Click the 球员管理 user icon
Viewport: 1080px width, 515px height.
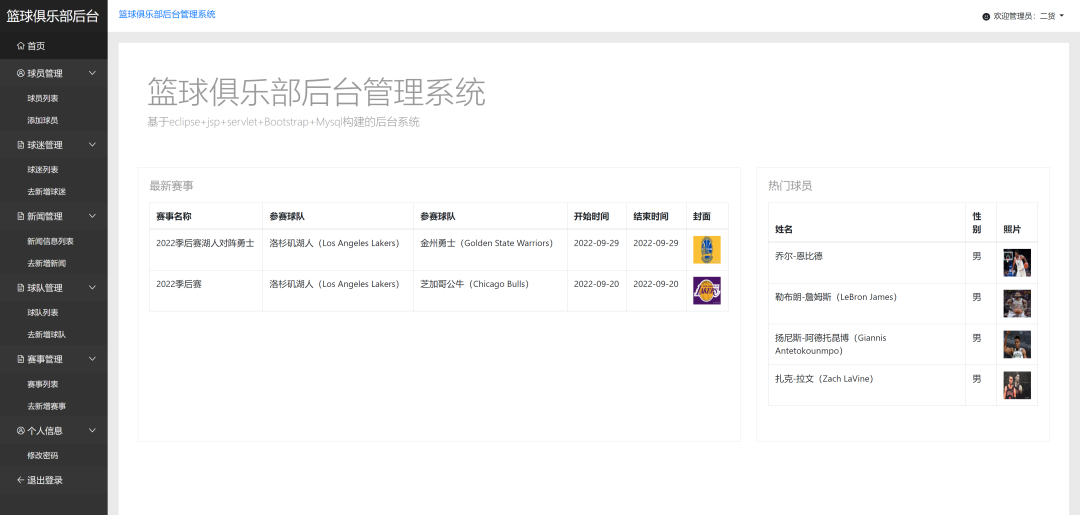[x=21, y=74]
